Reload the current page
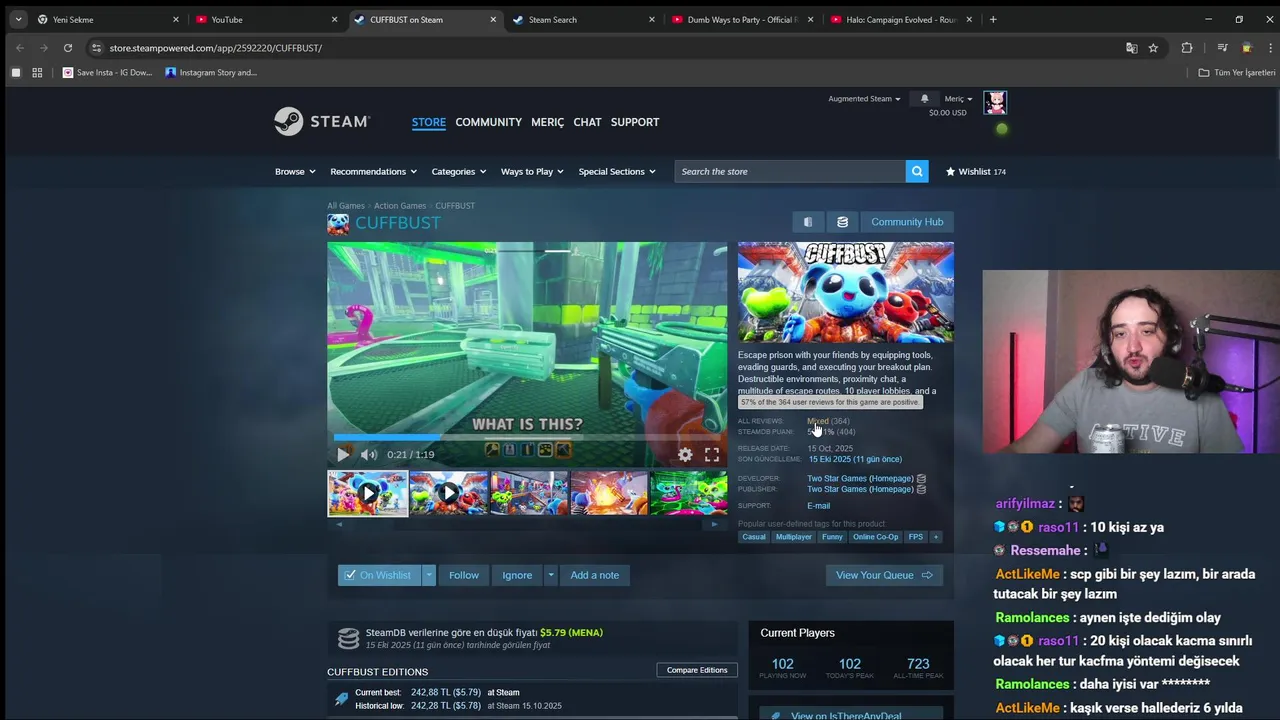Viewport: 1280px width, 720px height. (x=67, y=48)
